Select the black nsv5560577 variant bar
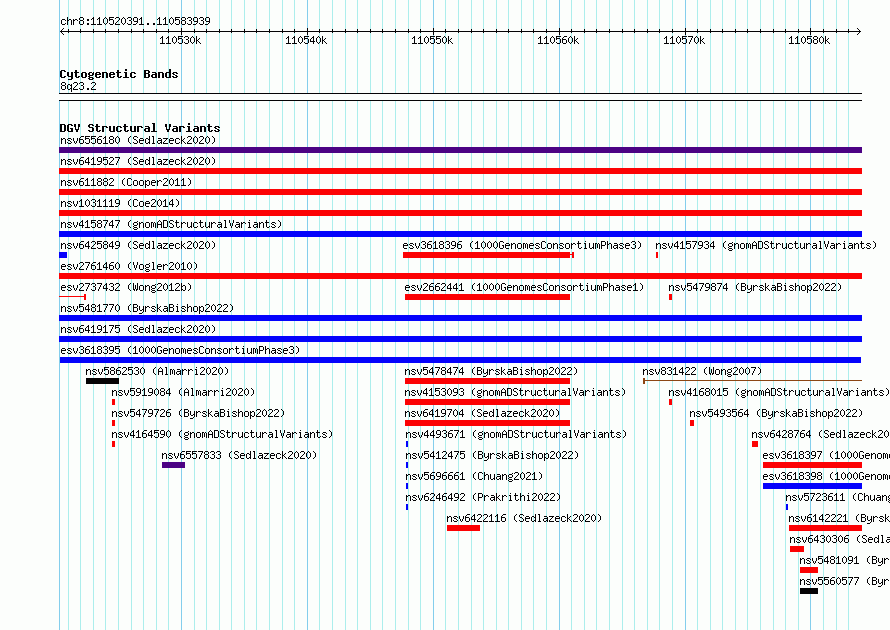The width and height of the screenshot is (890, 630). 809,591
